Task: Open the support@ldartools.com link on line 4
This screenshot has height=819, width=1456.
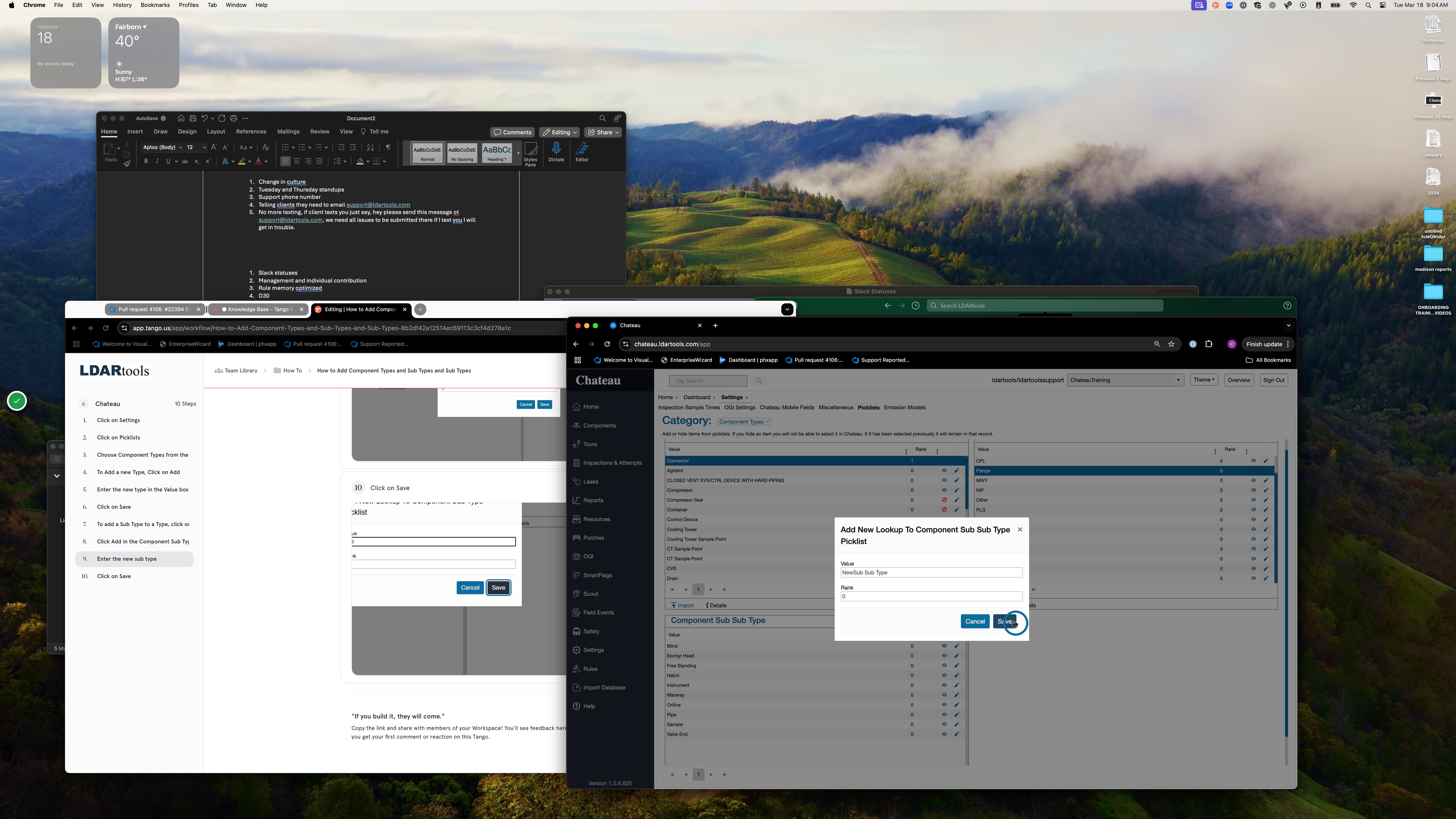Action: (x=378, y=205)
